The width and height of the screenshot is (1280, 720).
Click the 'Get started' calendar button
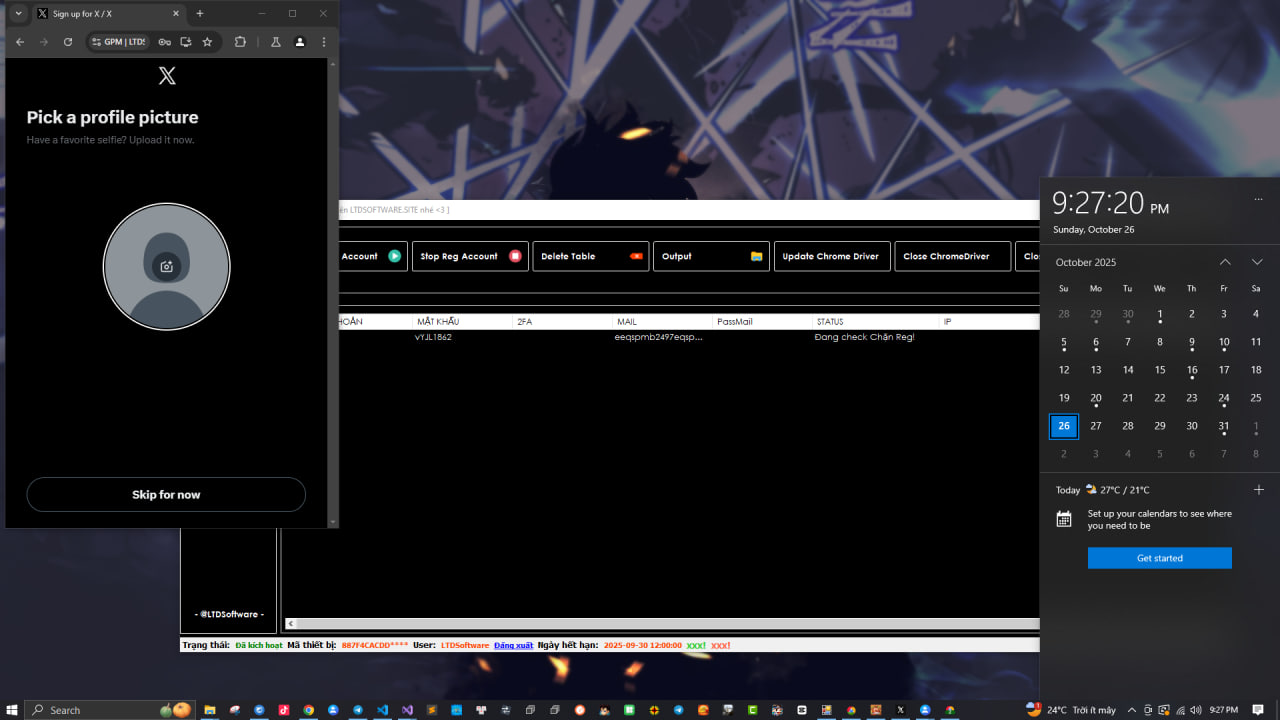click(1159, 558)
